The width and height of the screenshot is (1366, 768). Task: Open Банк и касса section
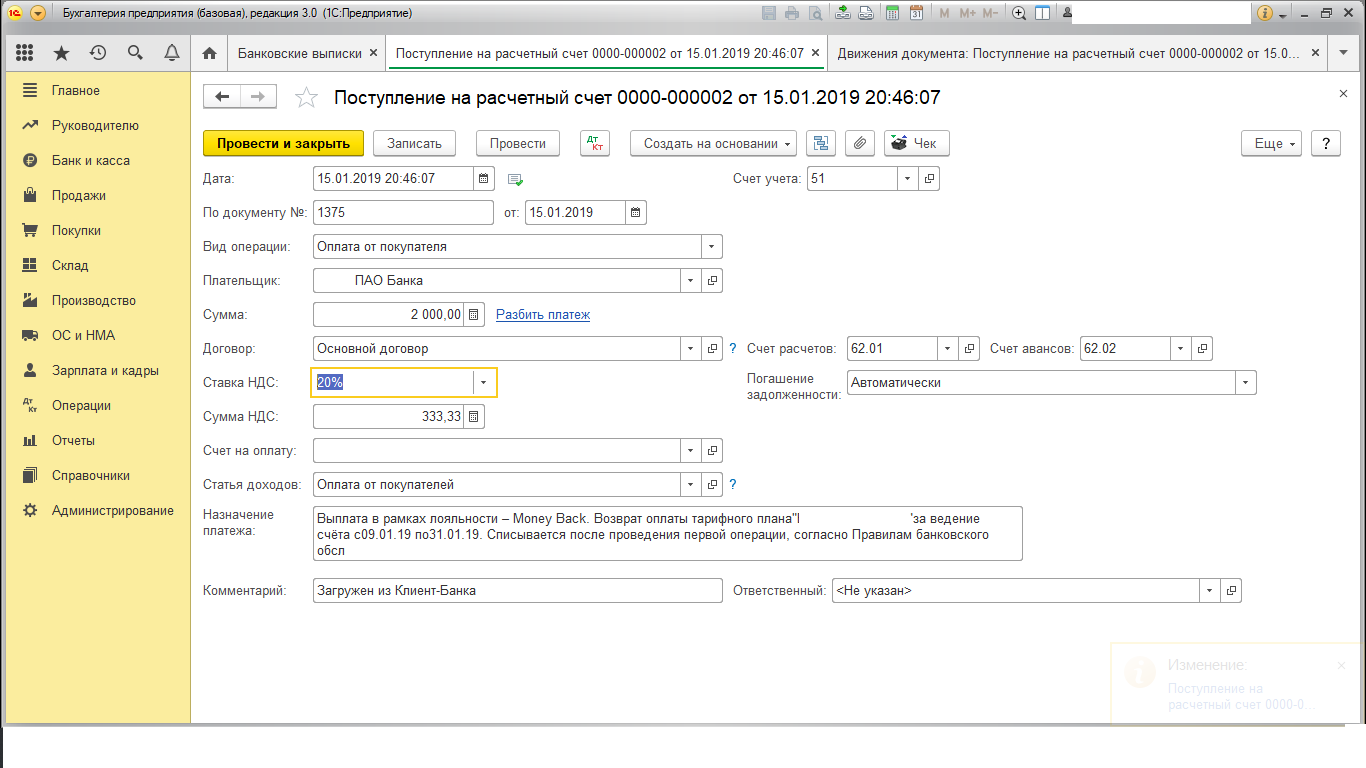point(90,161)
